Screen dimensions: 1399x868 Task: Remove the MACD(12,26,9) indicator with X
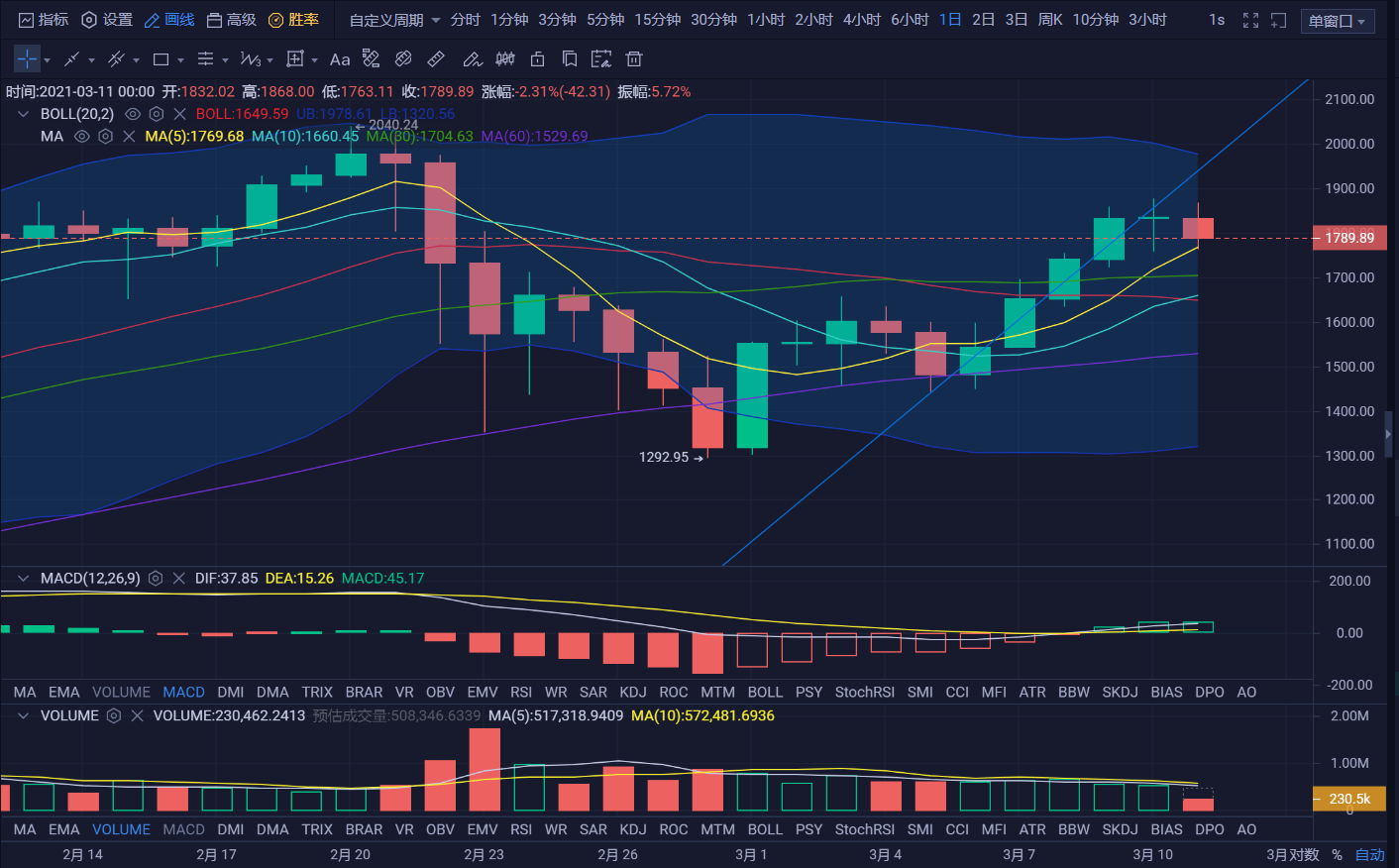pos(179,579)
